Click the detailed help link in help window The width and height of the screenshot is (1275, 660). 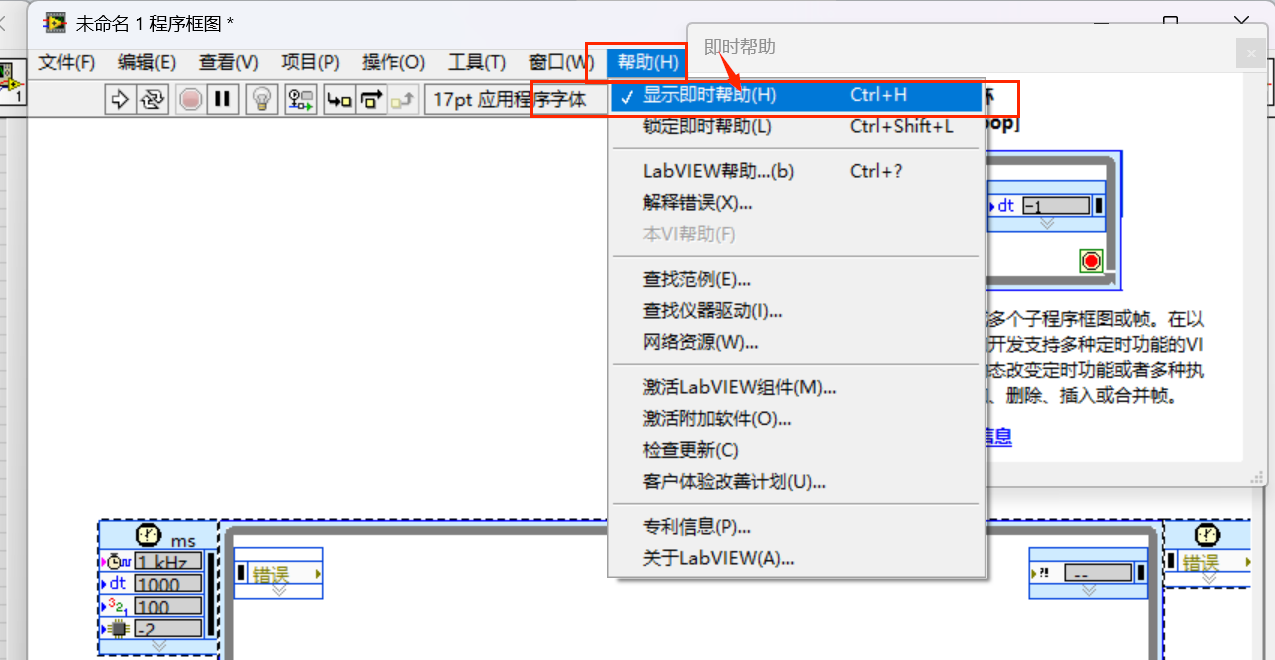point(999,436)
